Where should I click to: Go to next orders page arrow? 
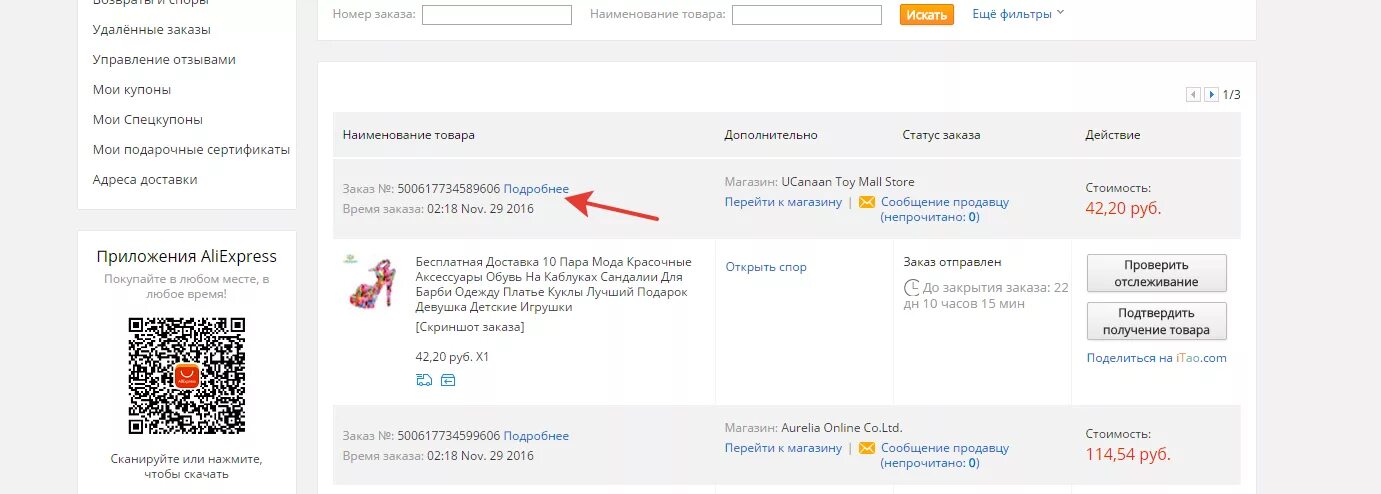(1211, 95)
